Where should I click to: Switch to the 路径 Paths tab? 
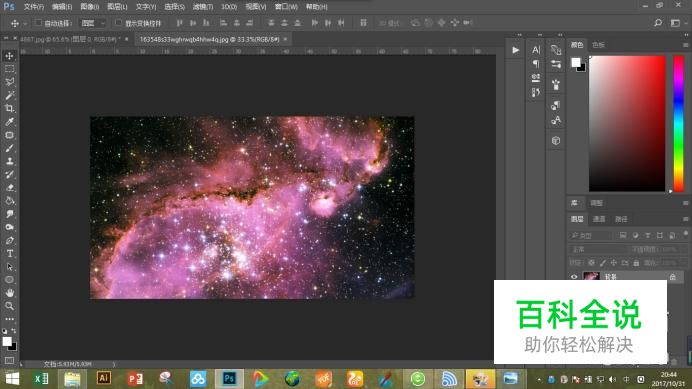(621, 219)
